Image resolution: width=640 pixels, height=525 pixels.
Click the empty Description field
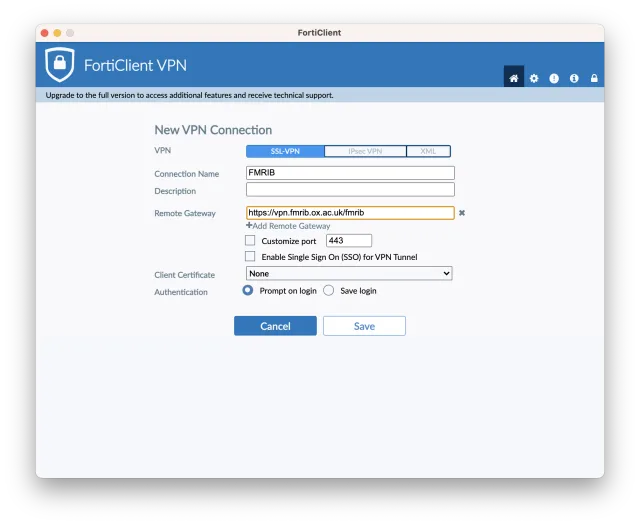coord(350,189)
